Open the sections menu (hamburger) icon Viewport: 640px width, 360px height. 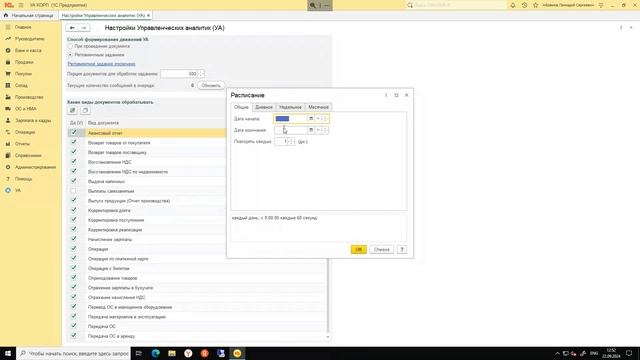pyautogui.click(x=21, y=5)
